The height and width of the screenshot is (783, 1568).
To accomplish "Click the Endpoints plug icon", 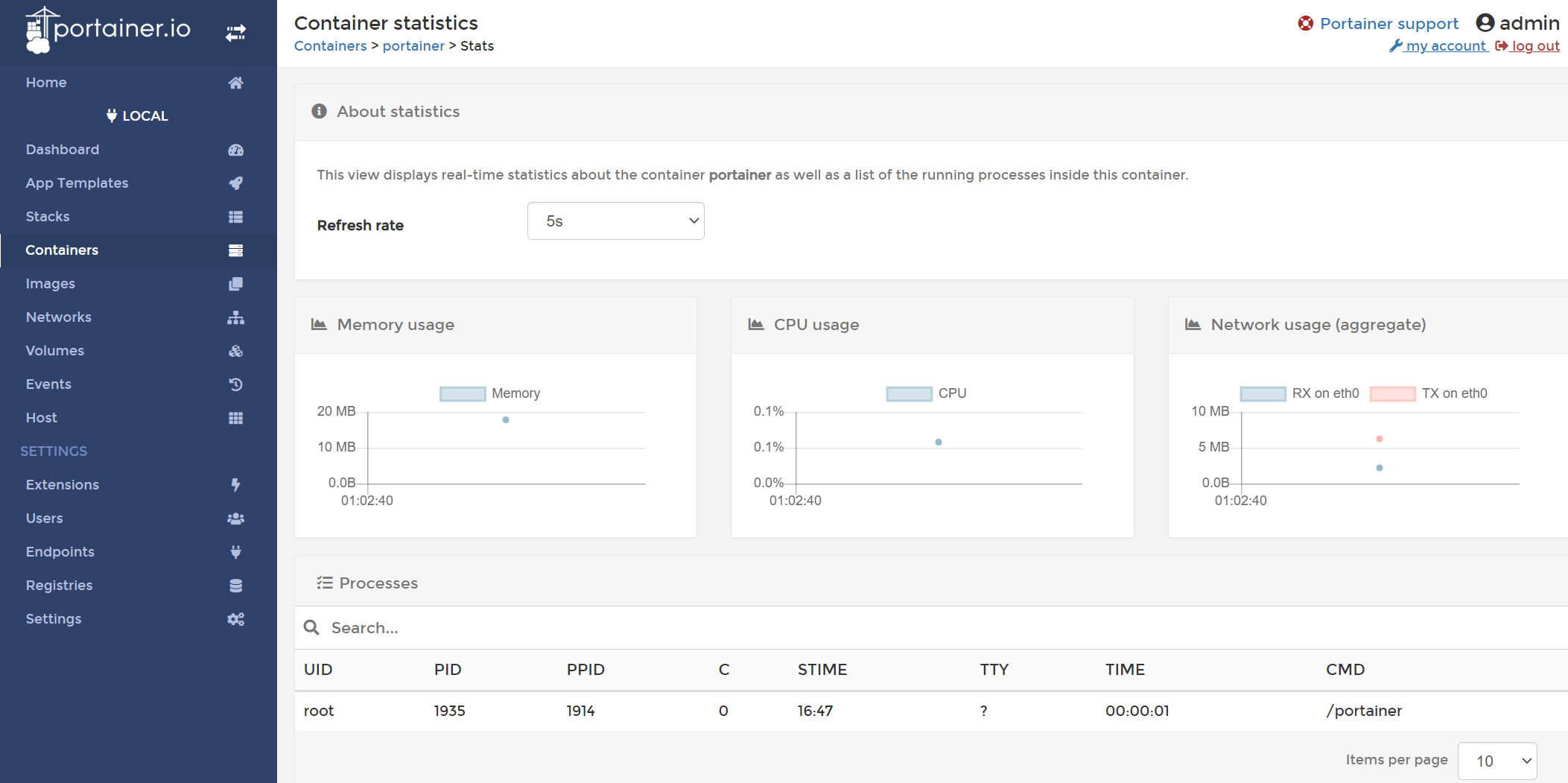I will (235, 552).
